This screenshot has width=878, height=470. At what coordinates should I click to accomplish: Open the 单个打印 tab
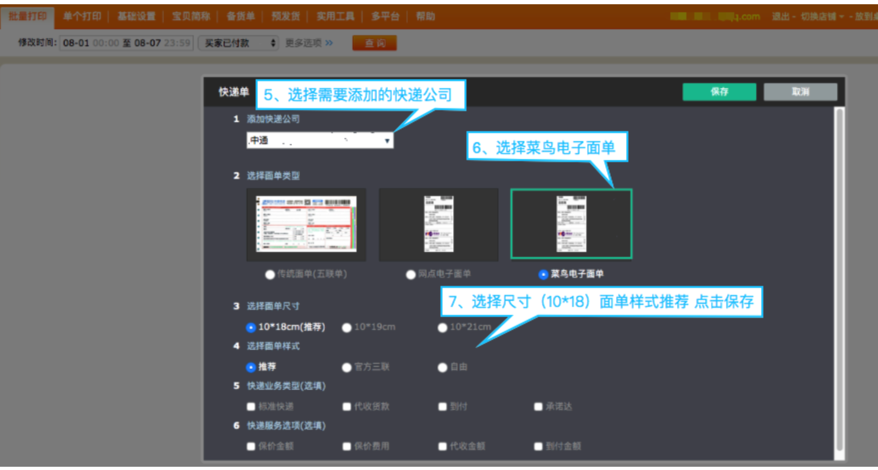82,16
